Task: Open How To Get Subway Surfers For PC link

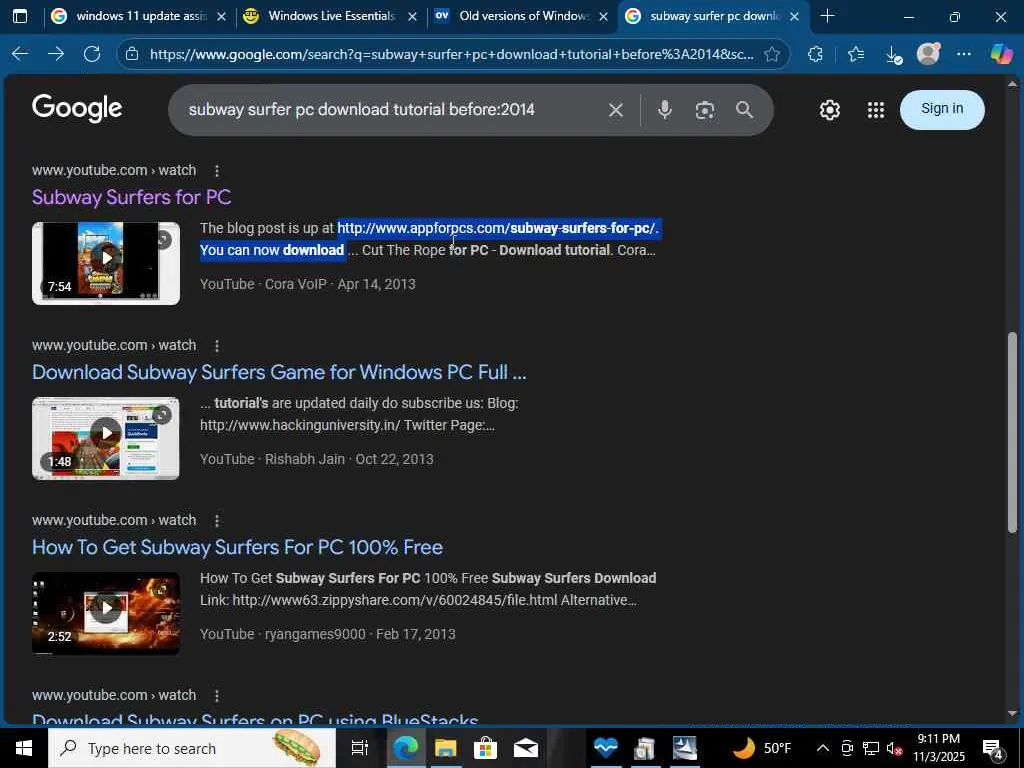Action: [x=237, y=547]
